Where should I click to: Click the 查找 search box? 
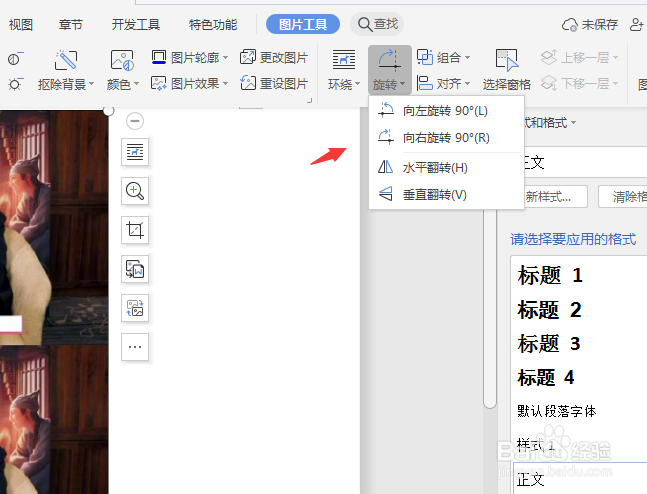[377, 24]
